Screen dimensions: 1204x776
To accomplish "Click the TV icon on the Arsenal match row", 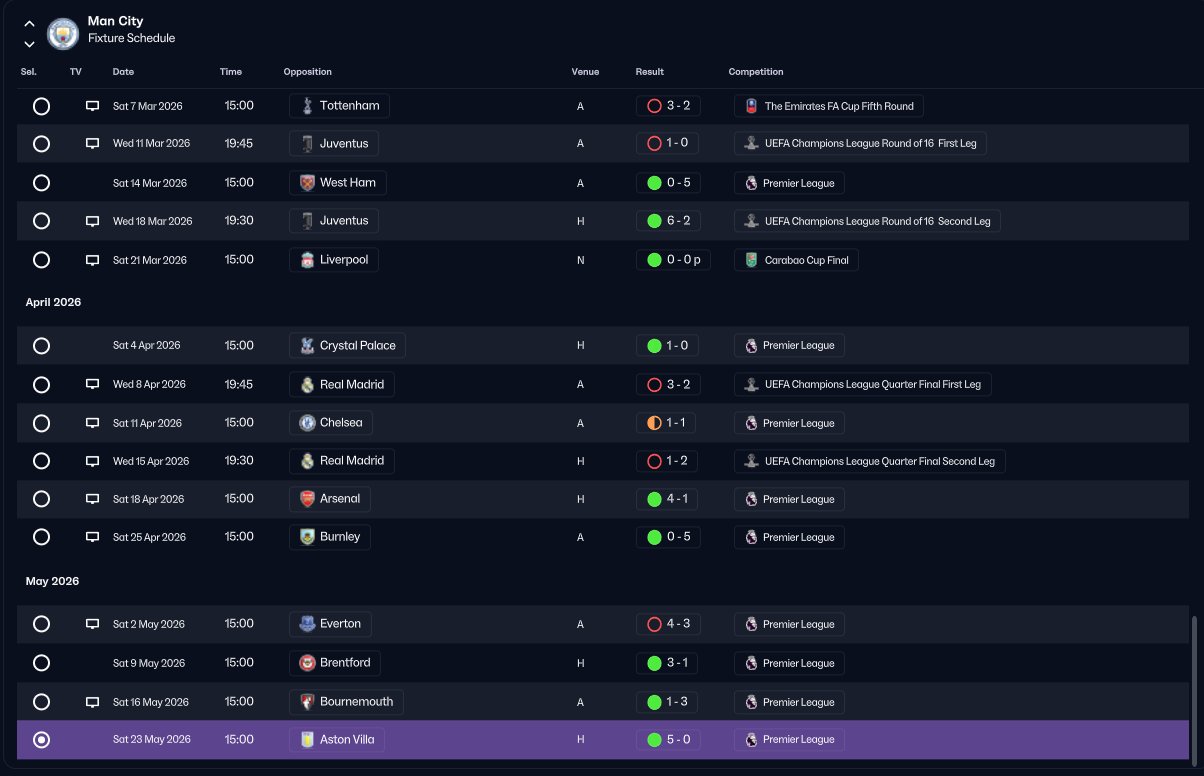I will (x=92, y=499).
